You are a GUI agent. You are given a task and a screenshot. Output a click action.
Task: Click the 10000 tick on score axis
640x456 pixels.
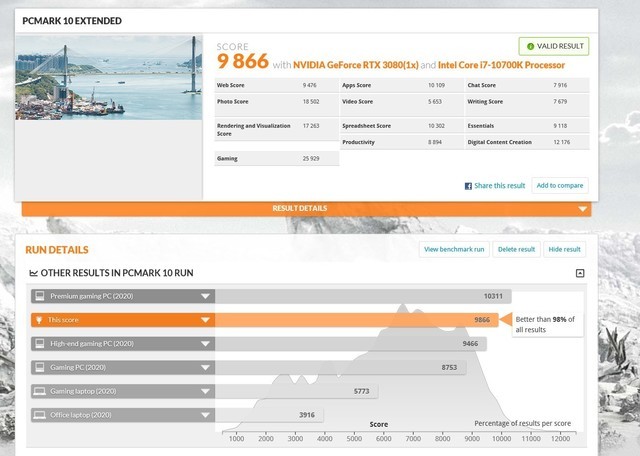coord(501,438)
